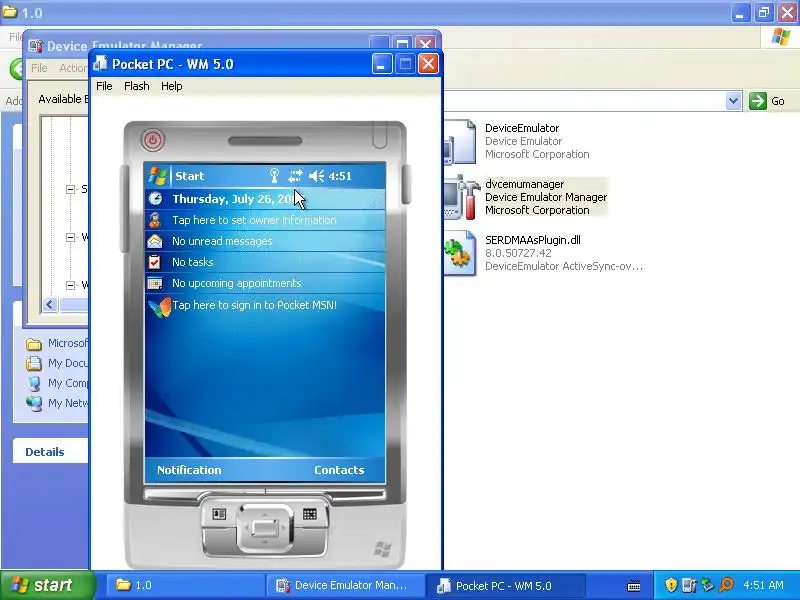Collapse the last W tree node in emulator list

coord(70,285)
